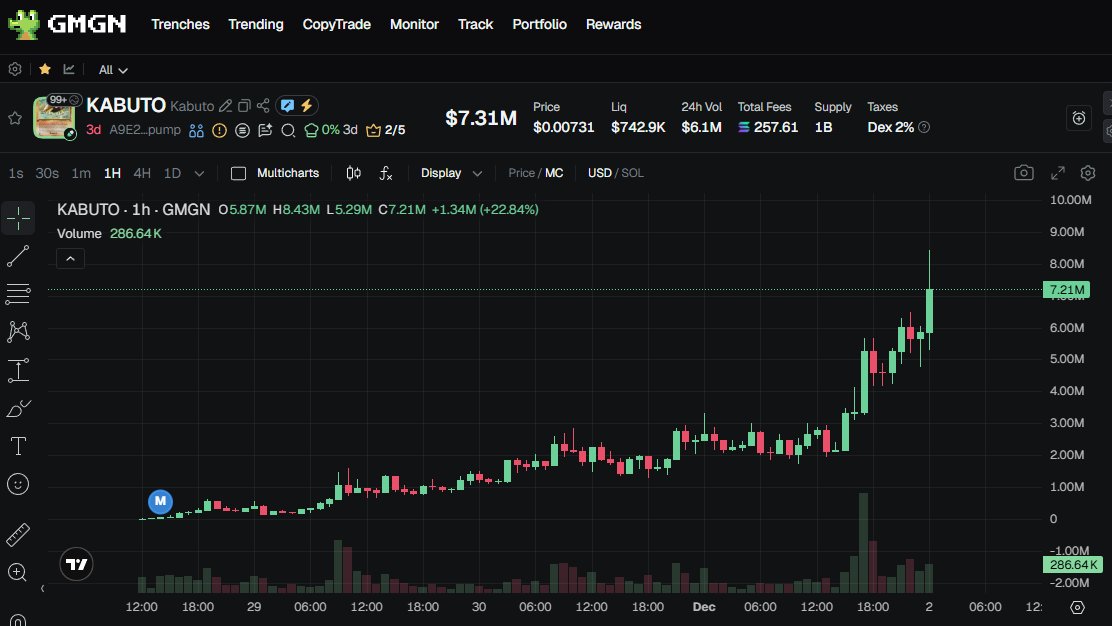The width and height of the screenshot is (1112, 626).
Task: Open the Trenches page
Action: point(180,24)
